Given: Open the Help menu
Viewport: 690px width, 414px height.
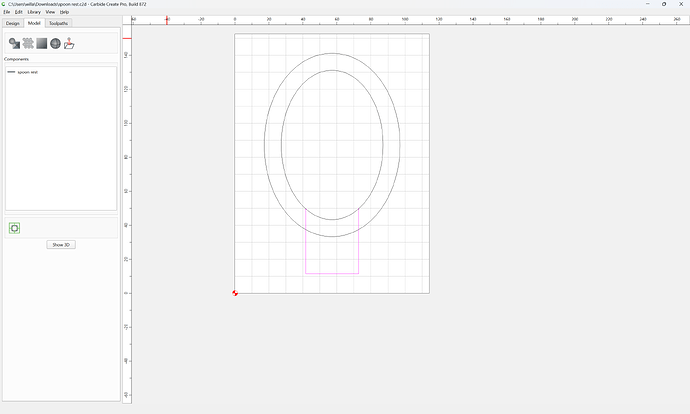Looking at the screenshot, I should (x=64, y=12).
